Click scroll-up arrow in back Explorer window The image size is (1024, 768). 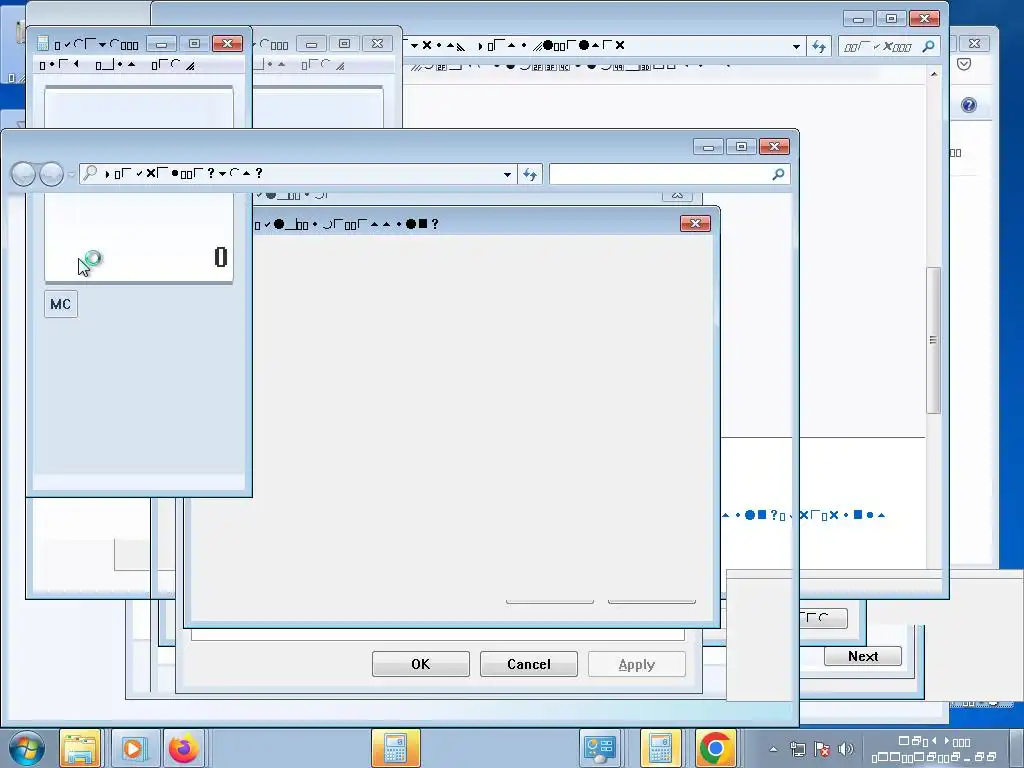pos(934,74)
